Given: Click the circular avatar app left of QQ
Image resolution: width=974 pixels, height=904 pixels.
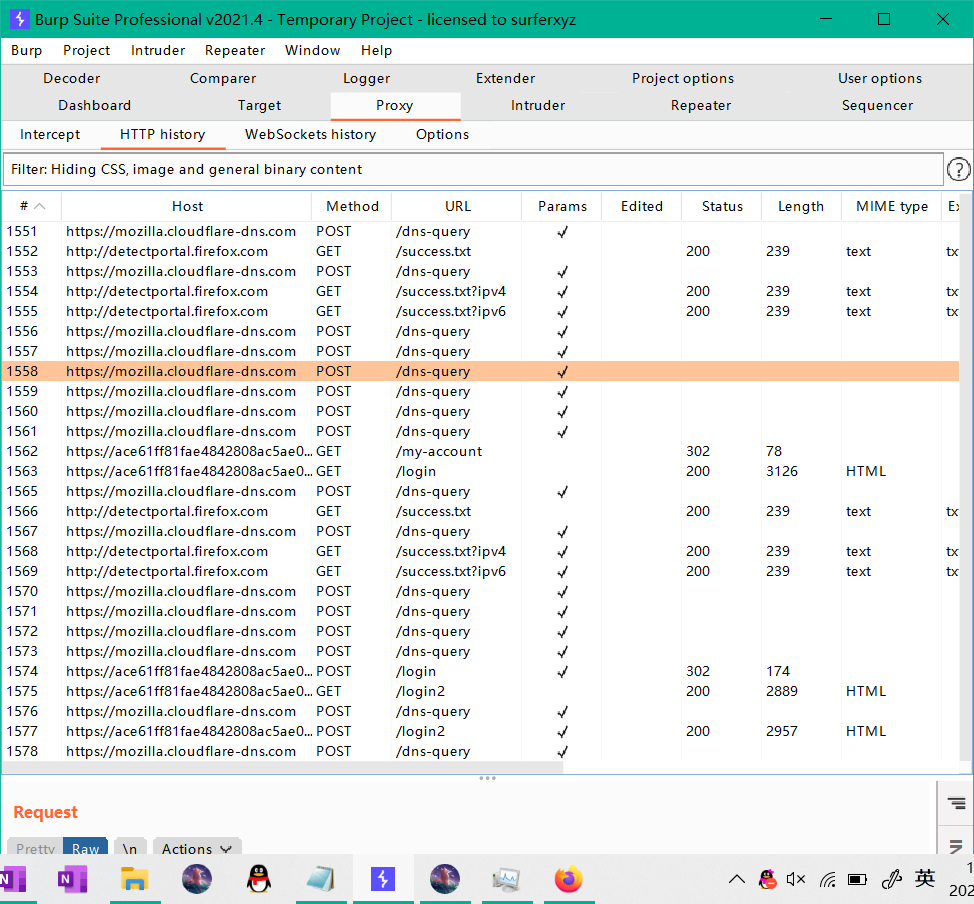Looking at the screenshot, I should (x=197, y=879).
